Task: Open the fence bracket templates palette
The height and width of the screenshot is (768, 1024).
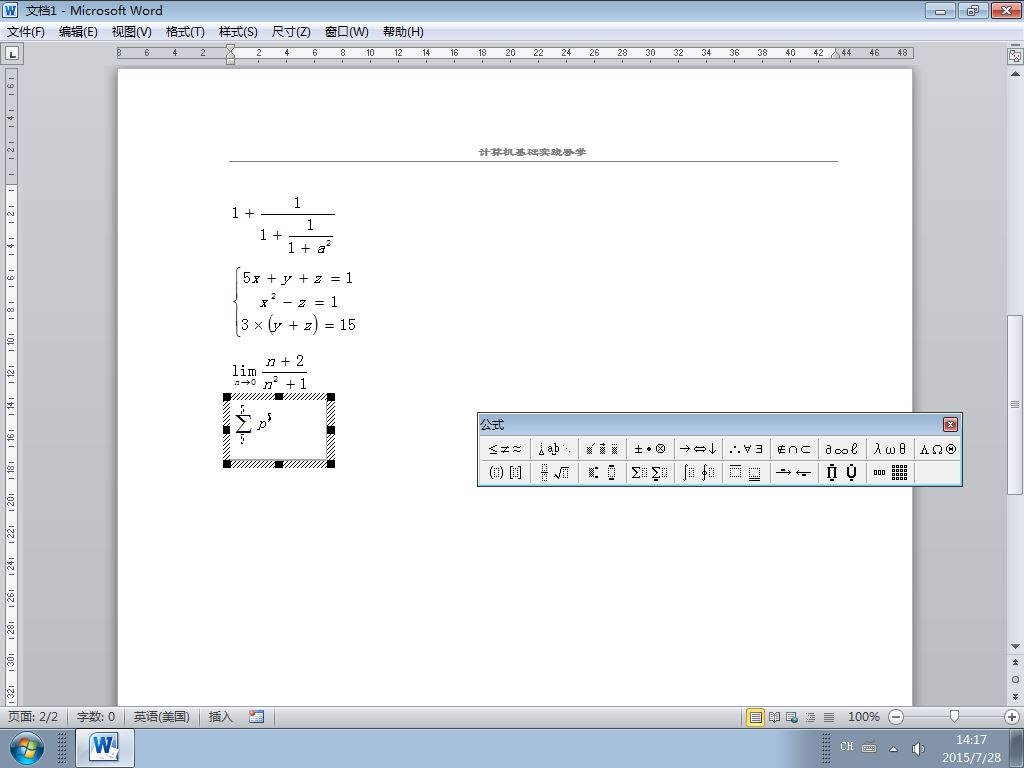Action: click(505, 472)
